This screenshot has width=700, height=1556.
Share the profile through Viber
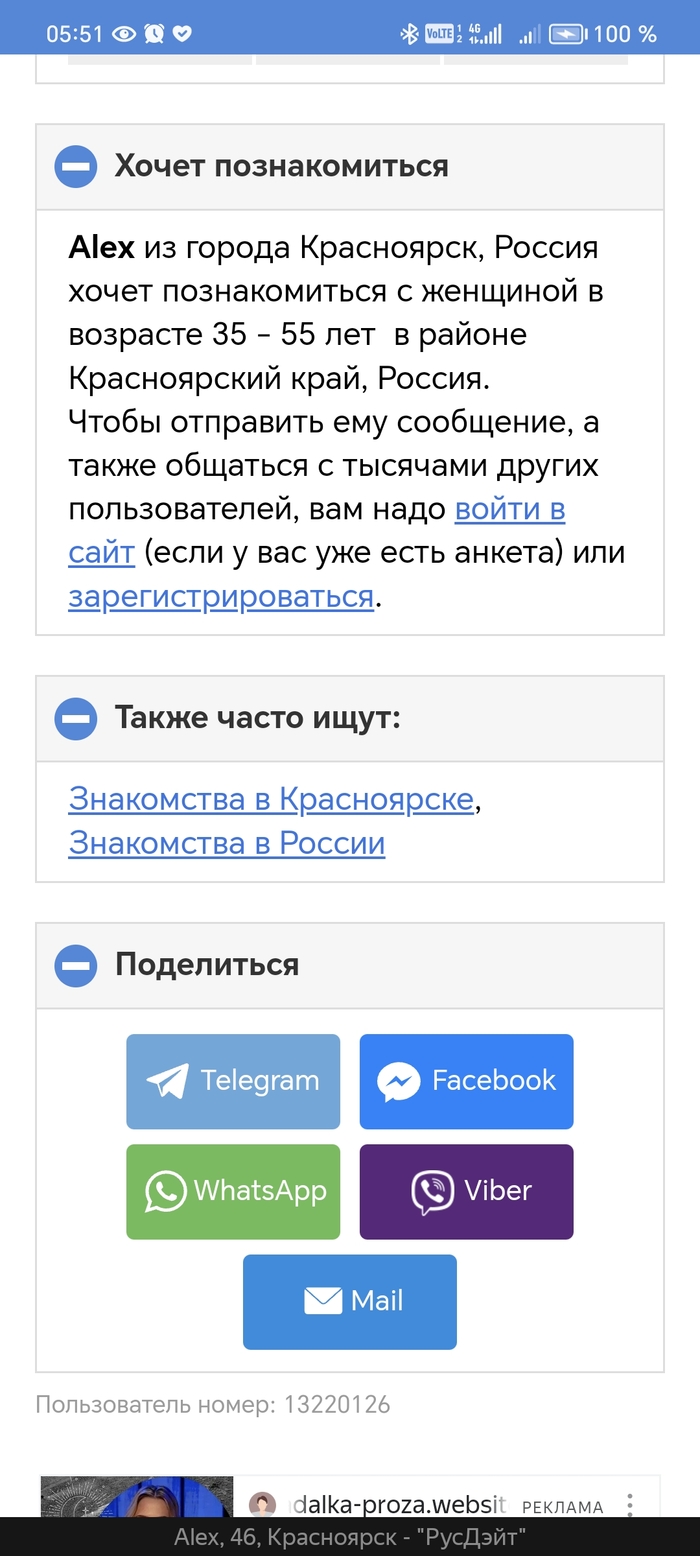coord(466,1191)
